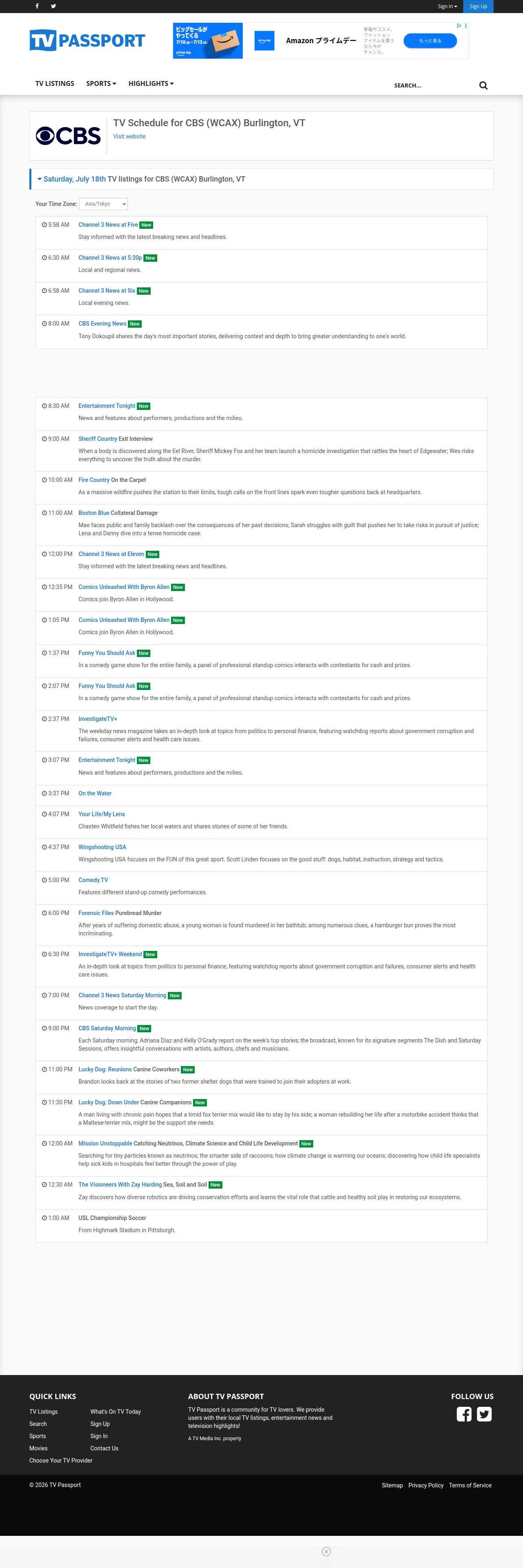523x1568 pixels.
Task: Open the Fire Country show link
Action: [94, 480]
